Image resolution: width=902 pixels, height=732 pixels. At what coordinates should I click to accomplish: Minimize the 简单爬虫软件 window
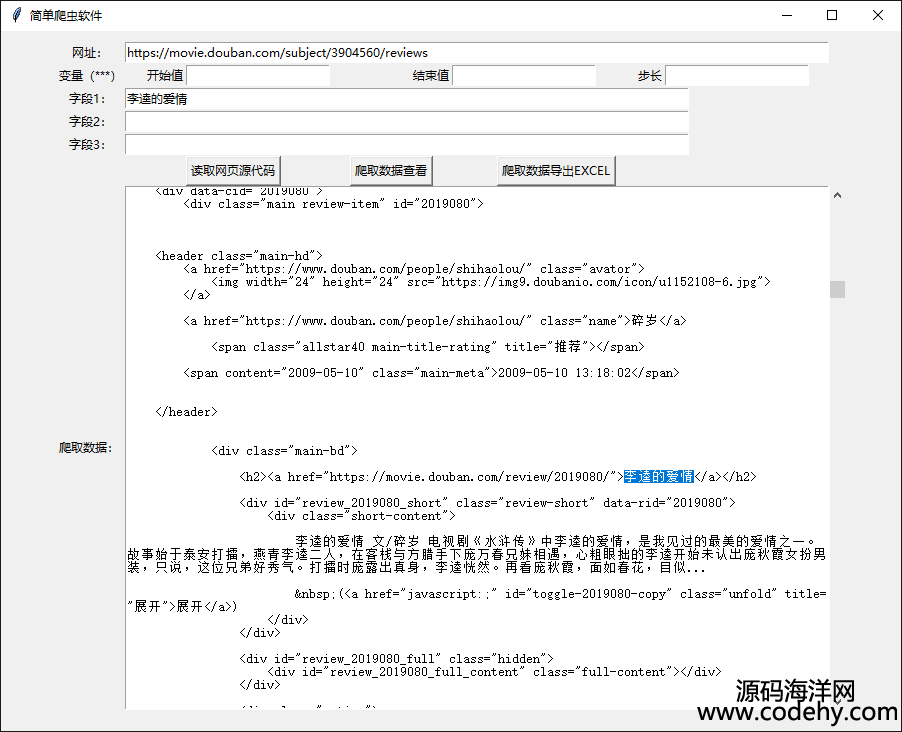pos(787,15)
